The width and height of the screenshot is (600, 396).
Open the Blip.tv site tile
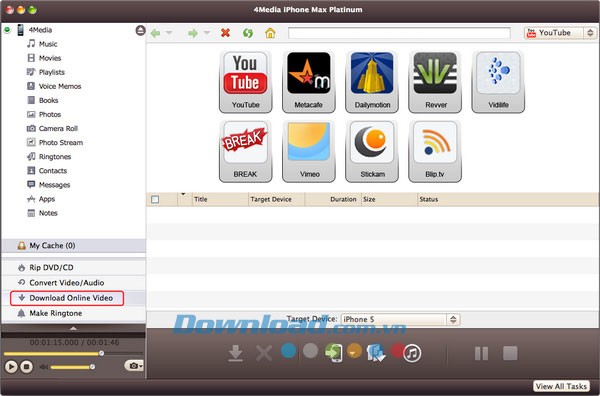(435, 151)
